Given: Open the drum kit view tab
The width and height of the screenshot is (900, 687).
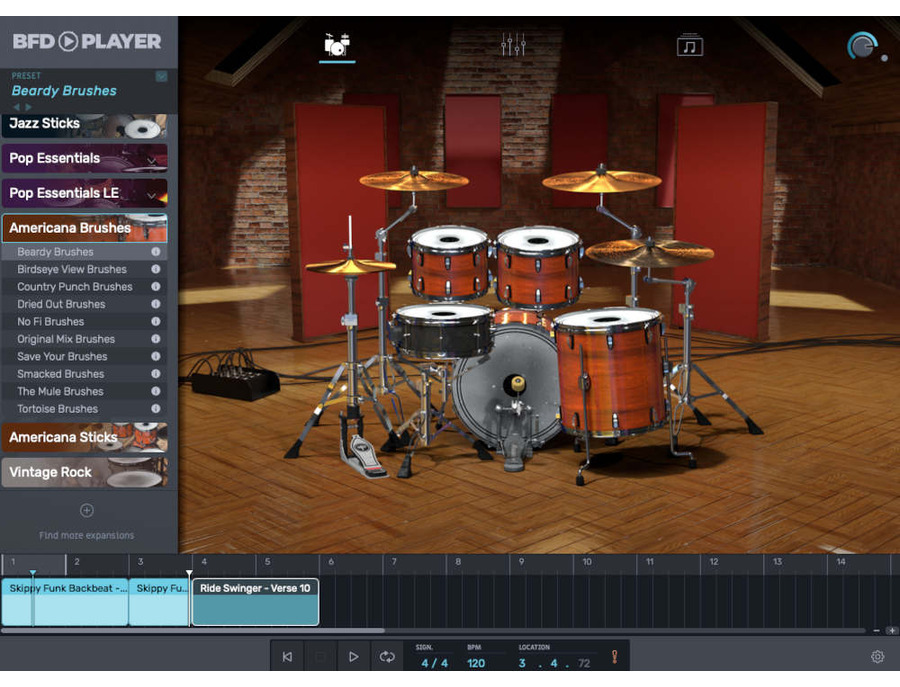Looking at the screenshot, I should (337, 45).
